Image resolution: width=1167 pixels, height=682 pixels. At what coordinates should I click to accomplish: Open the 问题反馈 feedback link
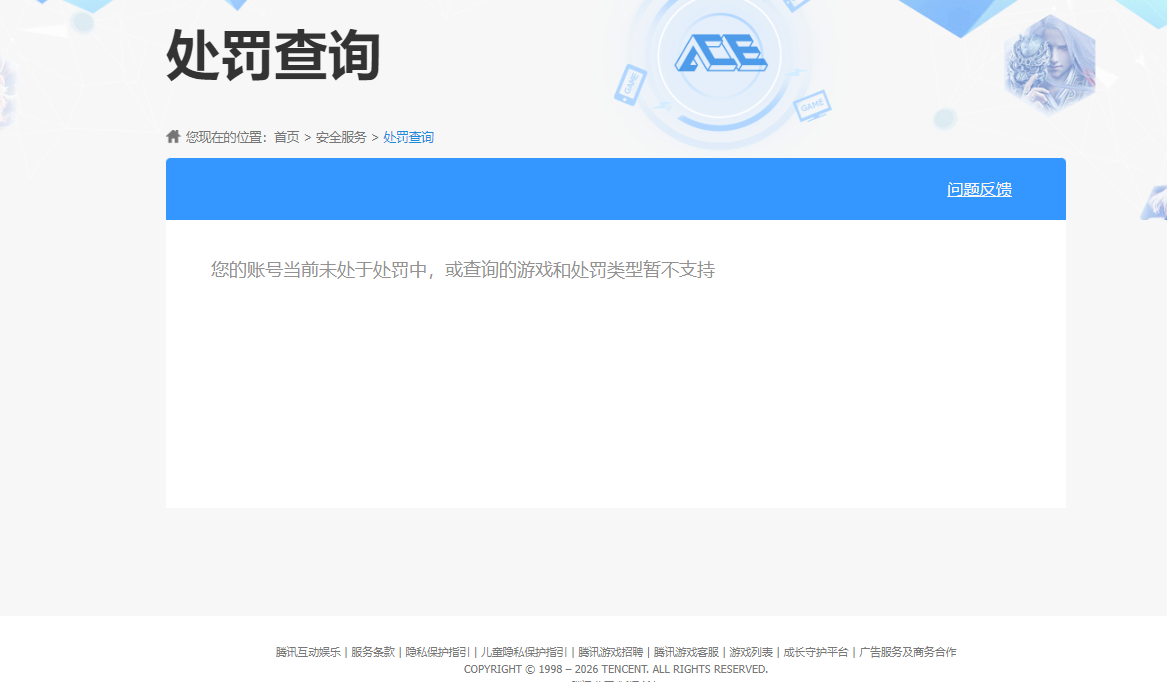(979, 189)
